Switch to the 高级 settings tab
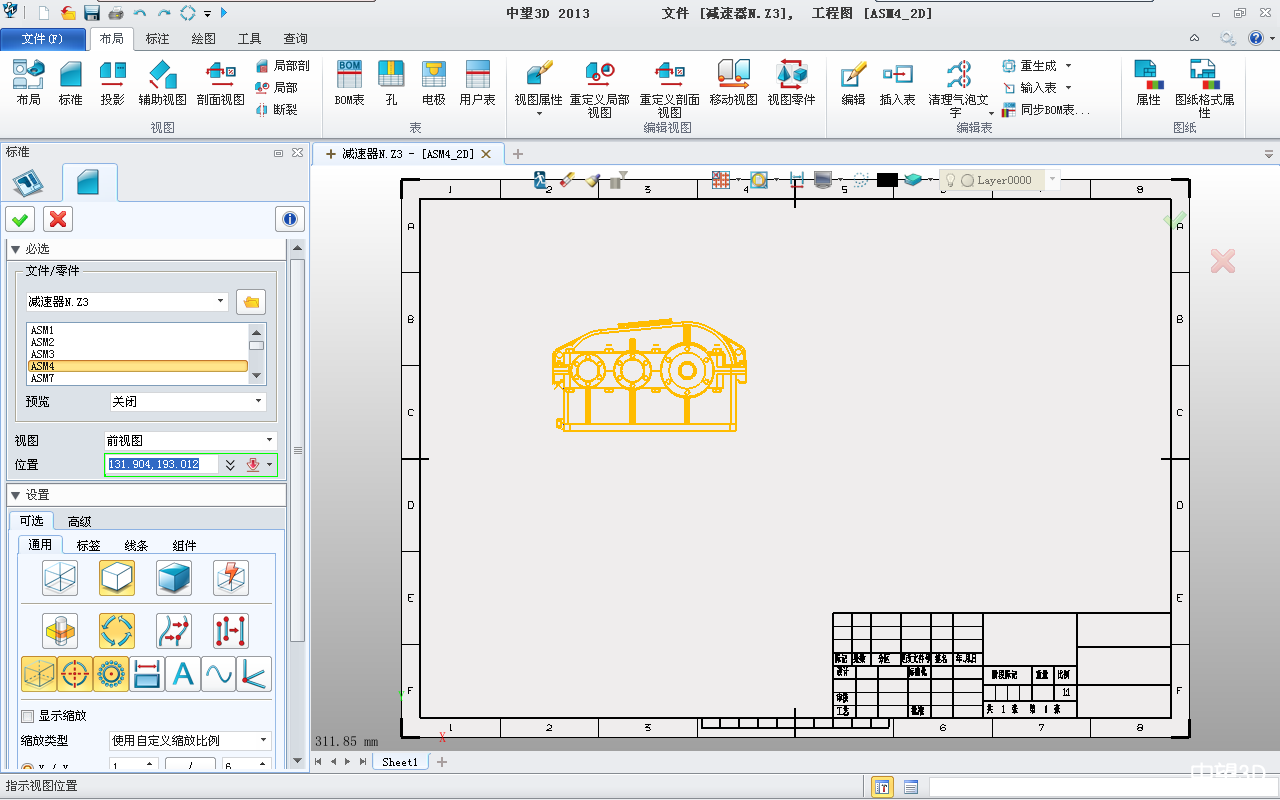 [79, 521]
